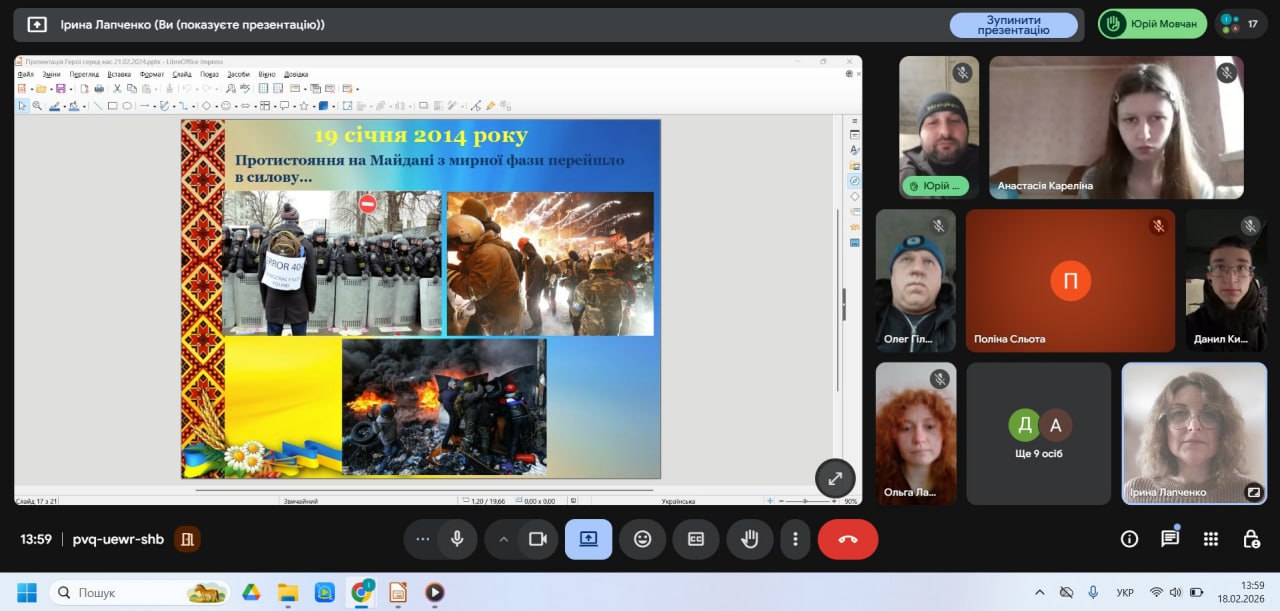Screen dimensions: 1280x611
Task: Select the 'Ще 9 осіб' participants tile
Action: click(1038, 434)
